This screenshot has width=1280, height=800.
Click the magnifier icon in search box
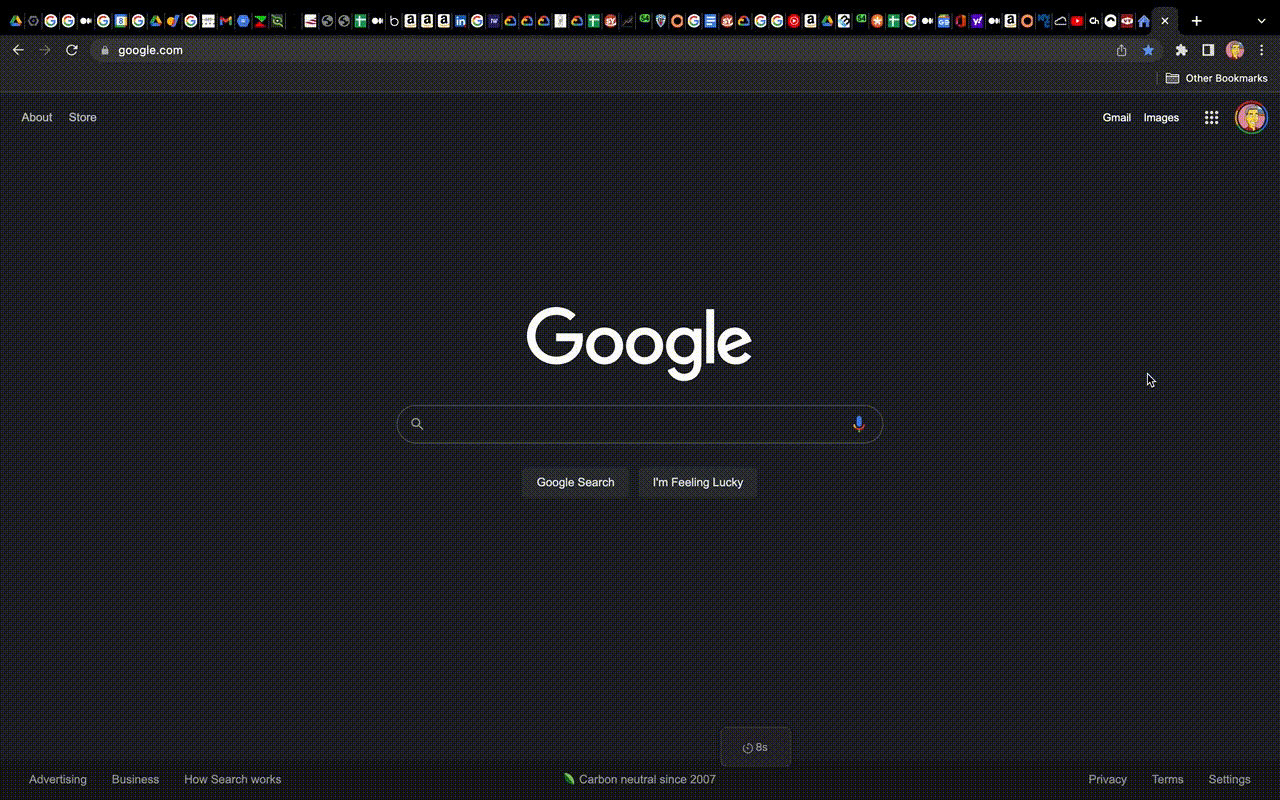[417, 424]
